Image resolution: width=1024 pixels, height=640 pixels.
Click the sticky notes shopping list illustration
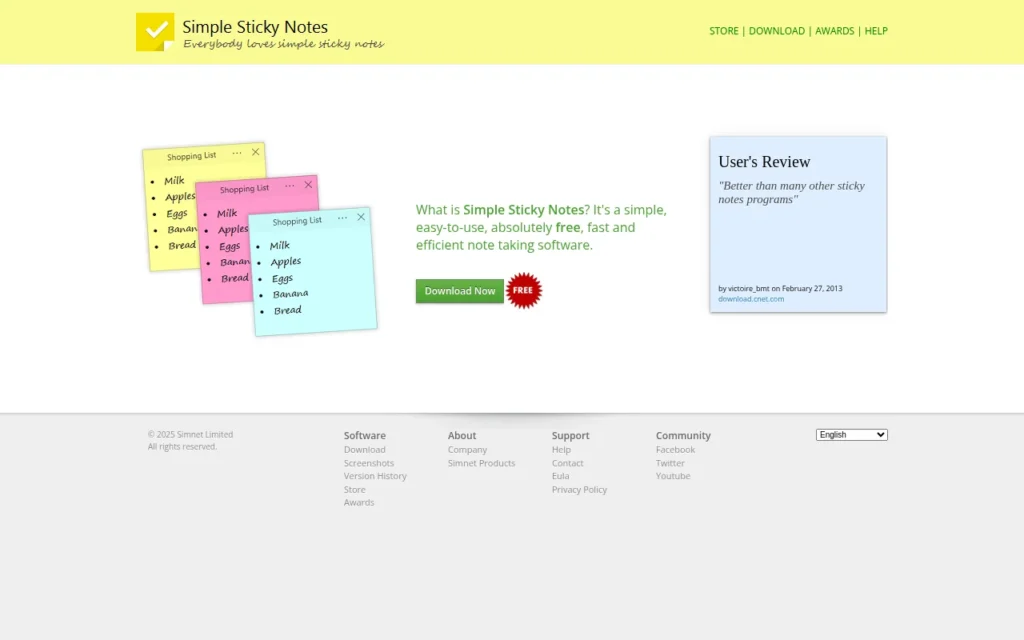coord(260,239)
